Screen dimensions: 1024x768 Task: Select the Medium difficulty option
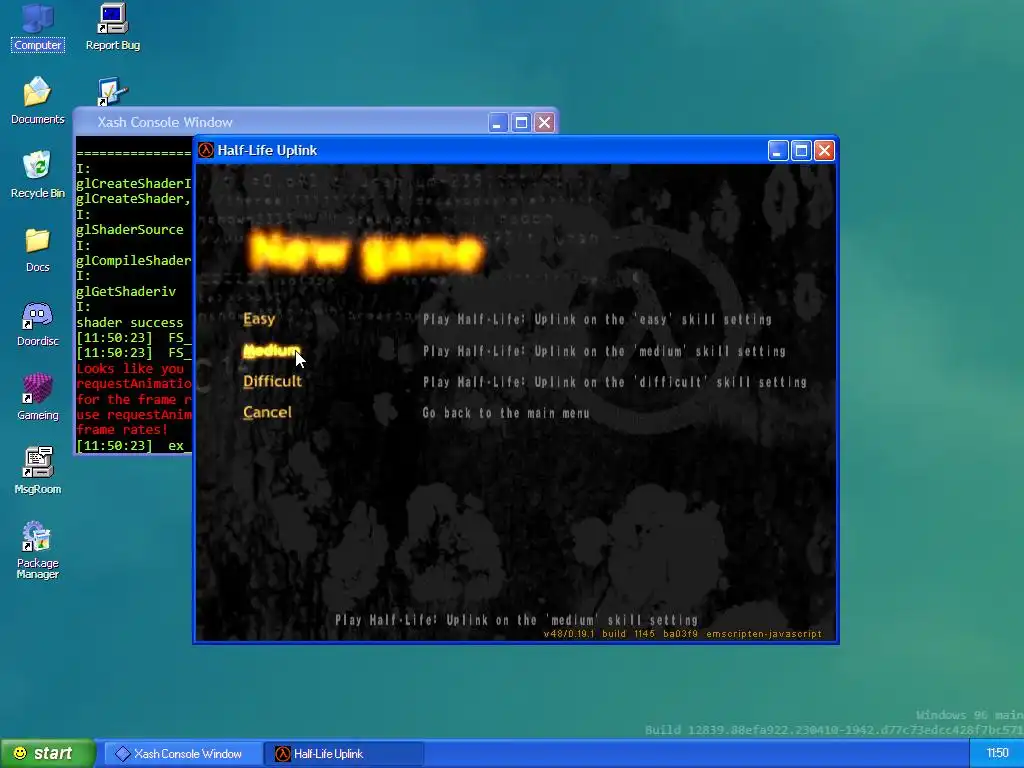click(x=271, y=351)
